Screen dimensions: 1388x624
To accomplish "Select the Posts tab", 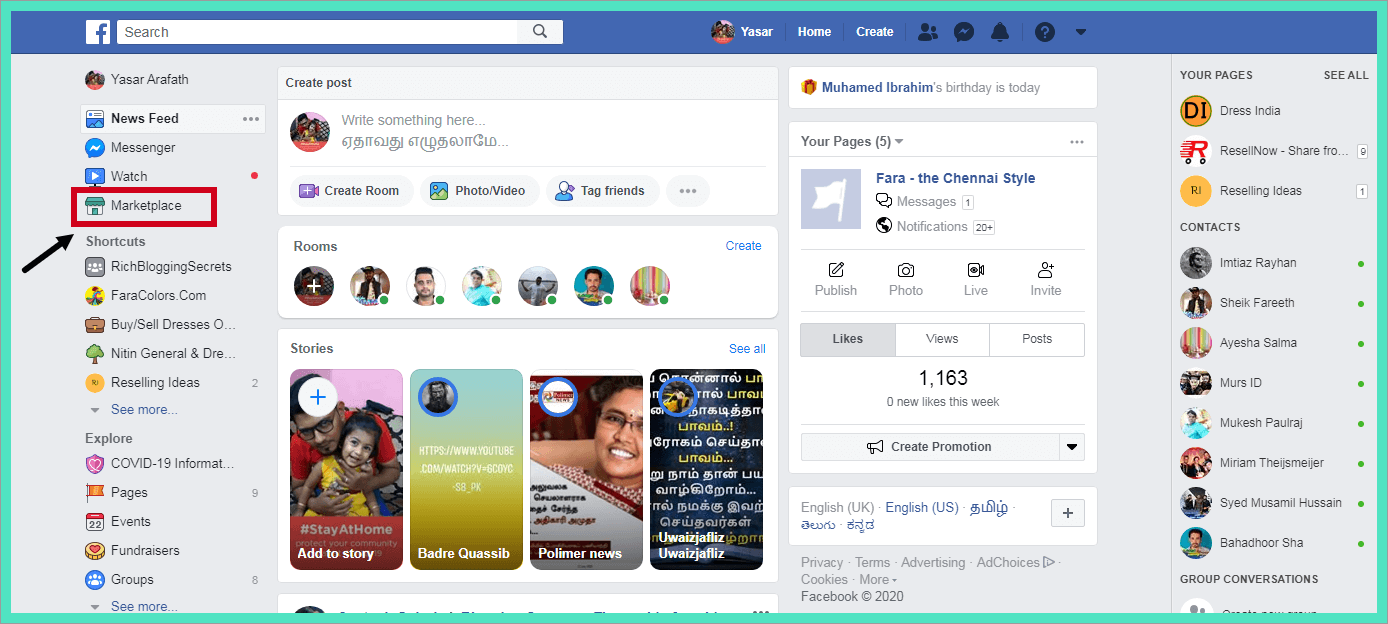I will (x=1037, y=340).
